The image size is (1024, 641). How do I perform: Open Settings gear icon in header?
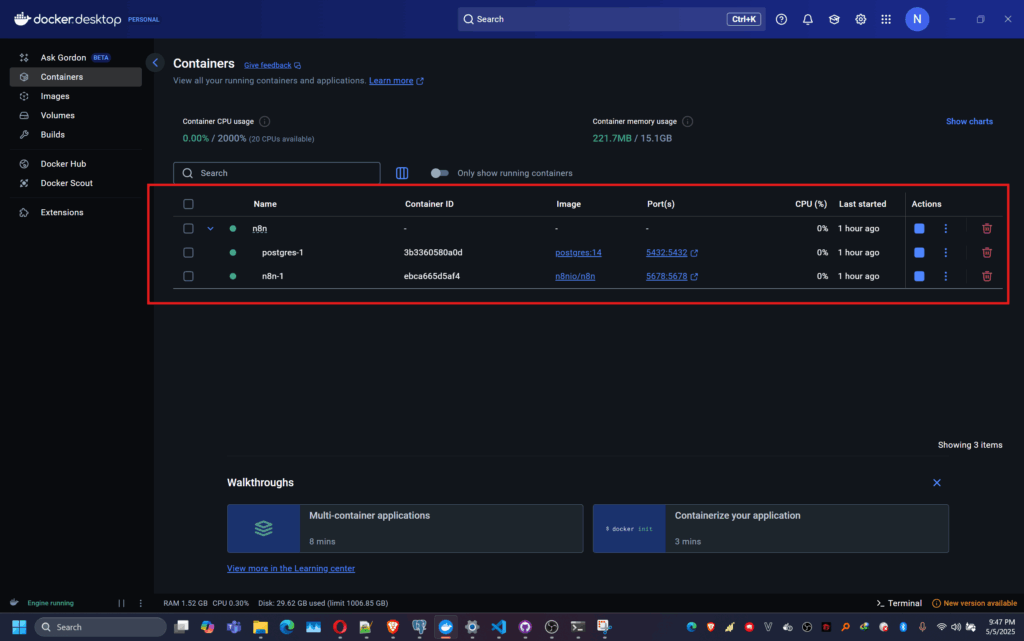(x=861, y=20)
